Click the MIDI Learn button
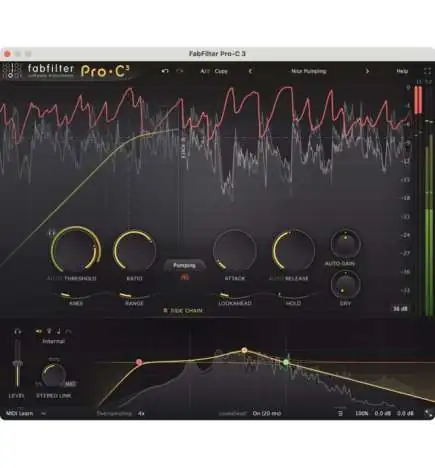This screenshot has height=468, width=435. point(20,413)
